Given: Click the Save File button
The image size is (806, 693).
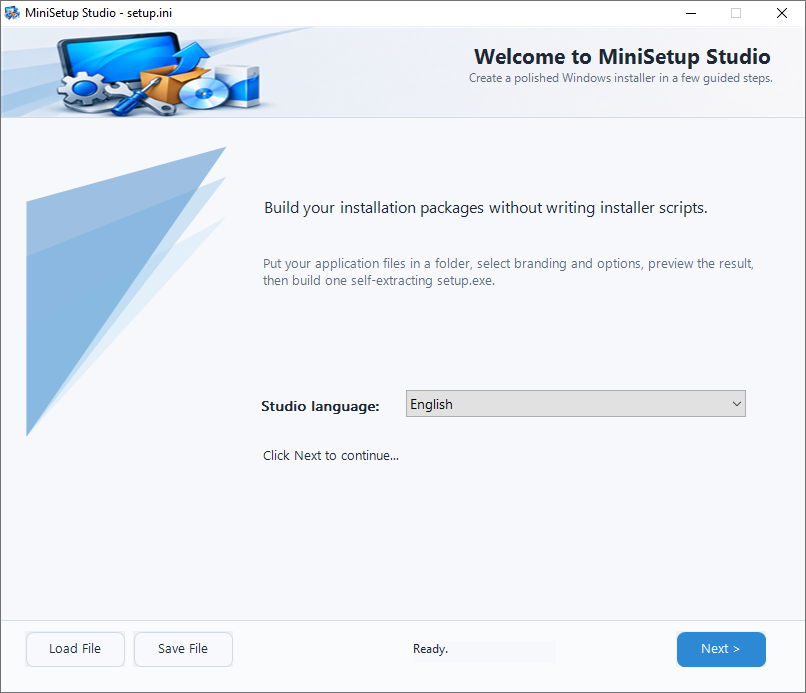Looking at the screenshot, I should pos(183,649).
